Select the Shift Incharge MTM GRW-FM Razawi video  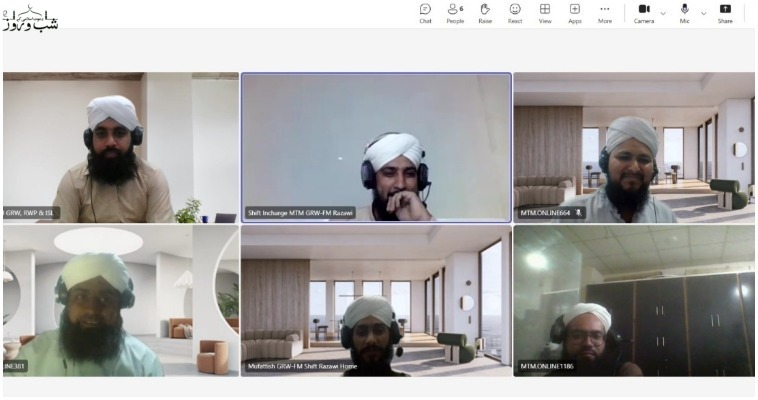(x=376, y=146)
